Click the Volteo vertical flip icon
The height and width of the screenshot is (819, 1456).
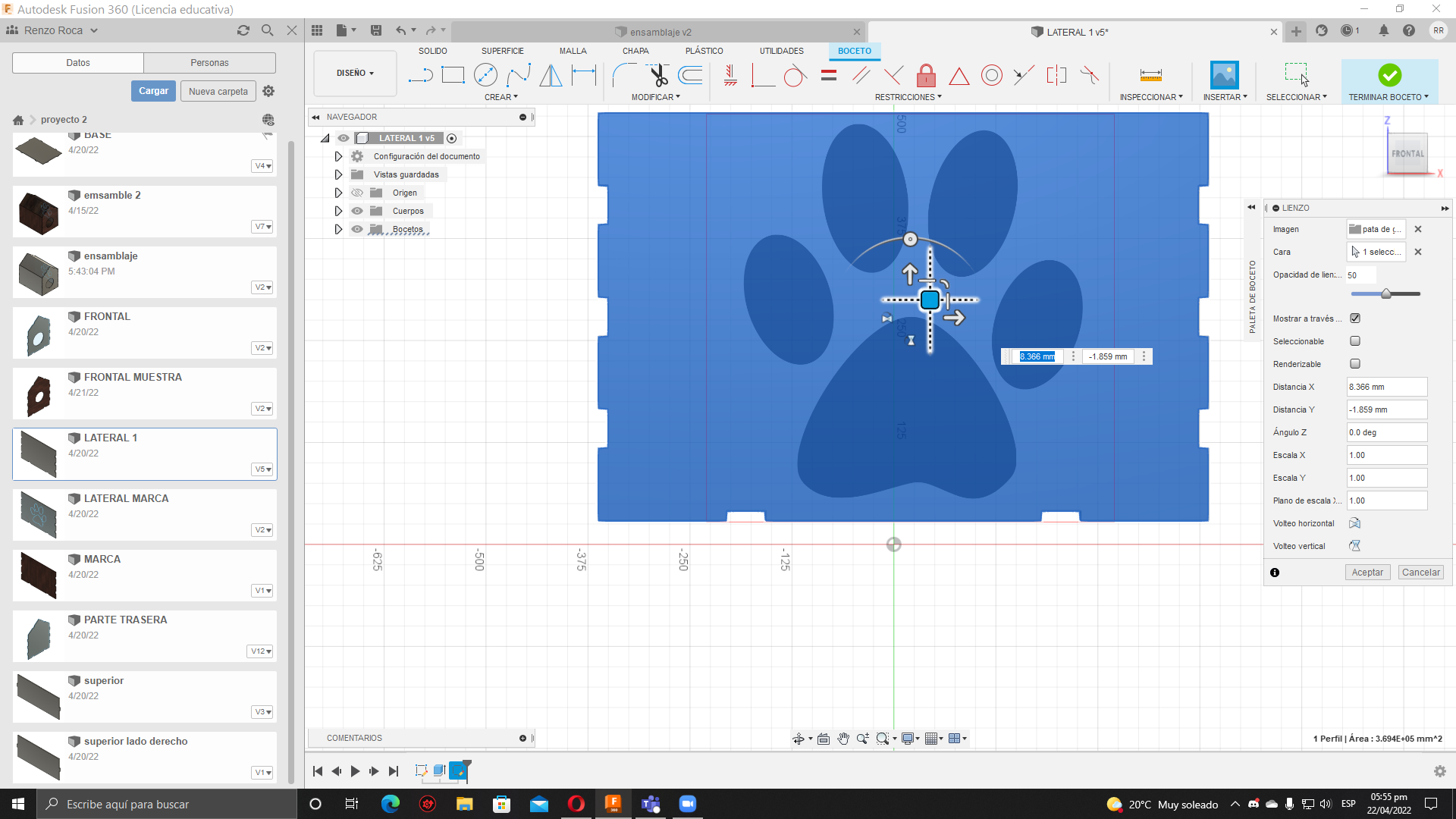pyautogui.click(x=1354, y=546)
